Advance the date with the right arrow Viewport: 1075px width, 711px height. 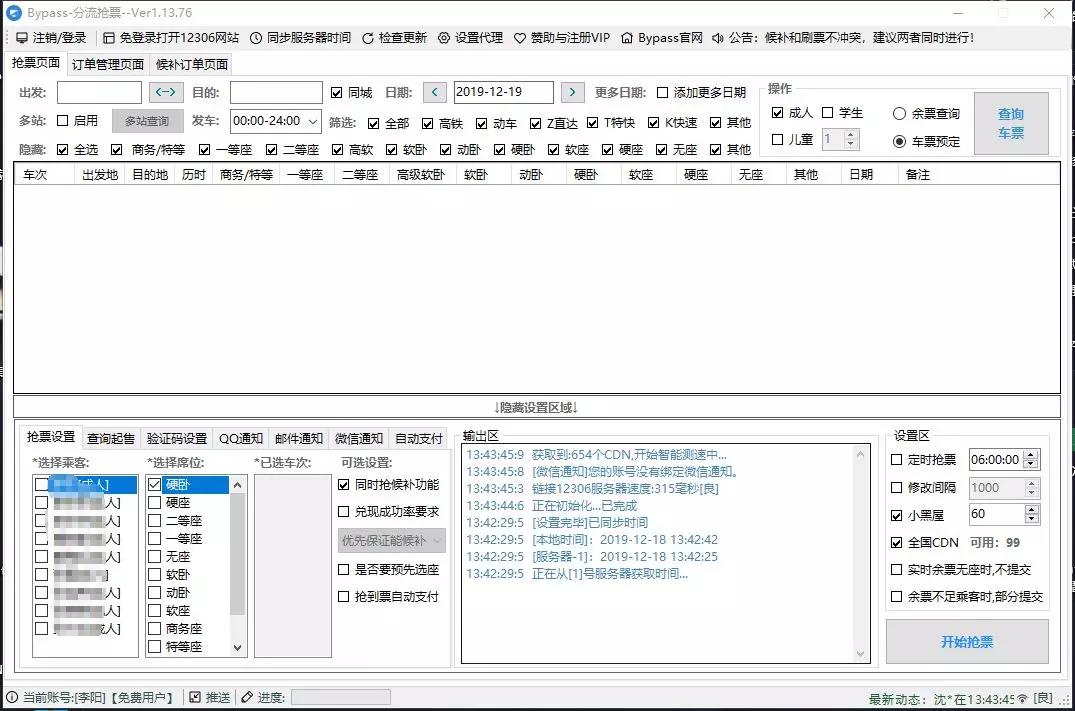(x=572, y=91)
